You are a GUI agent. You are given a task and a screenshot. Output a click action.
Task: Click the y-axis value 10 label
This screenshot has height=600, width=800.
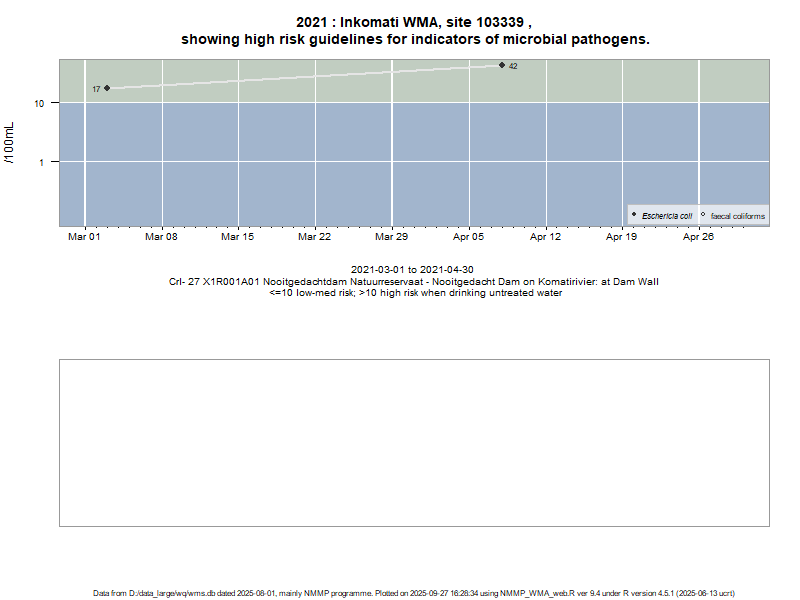40,103
